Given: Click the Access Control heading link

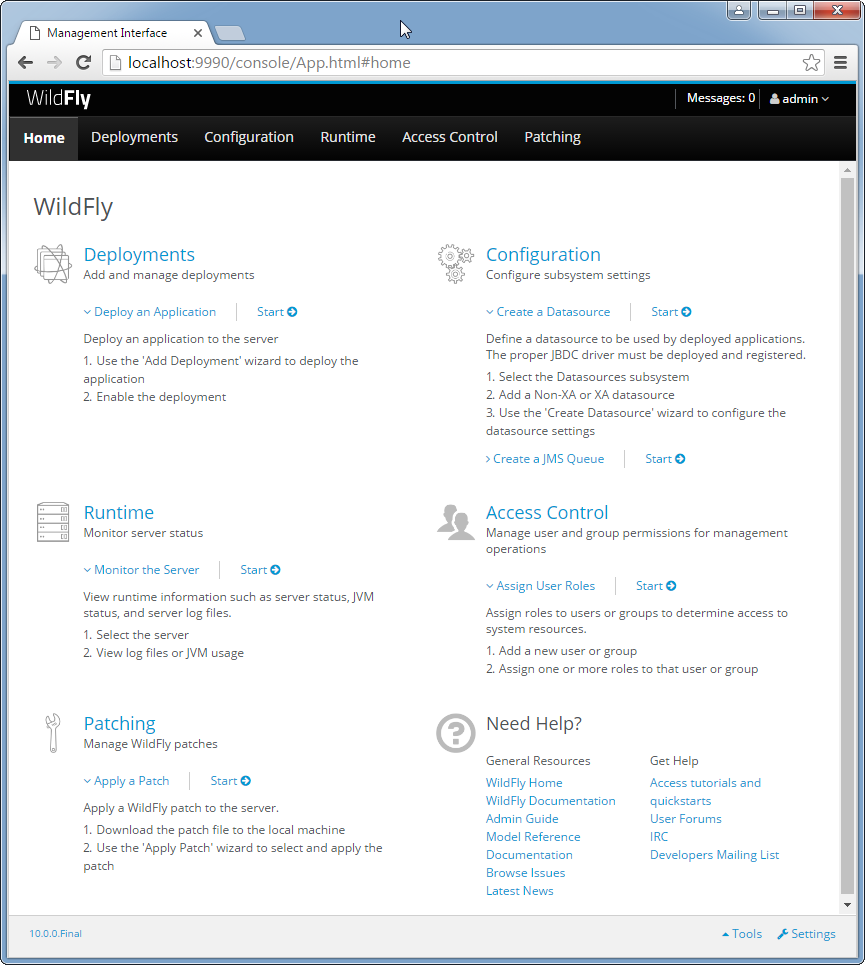Looking at the screenshot, I should coord(547,513).
